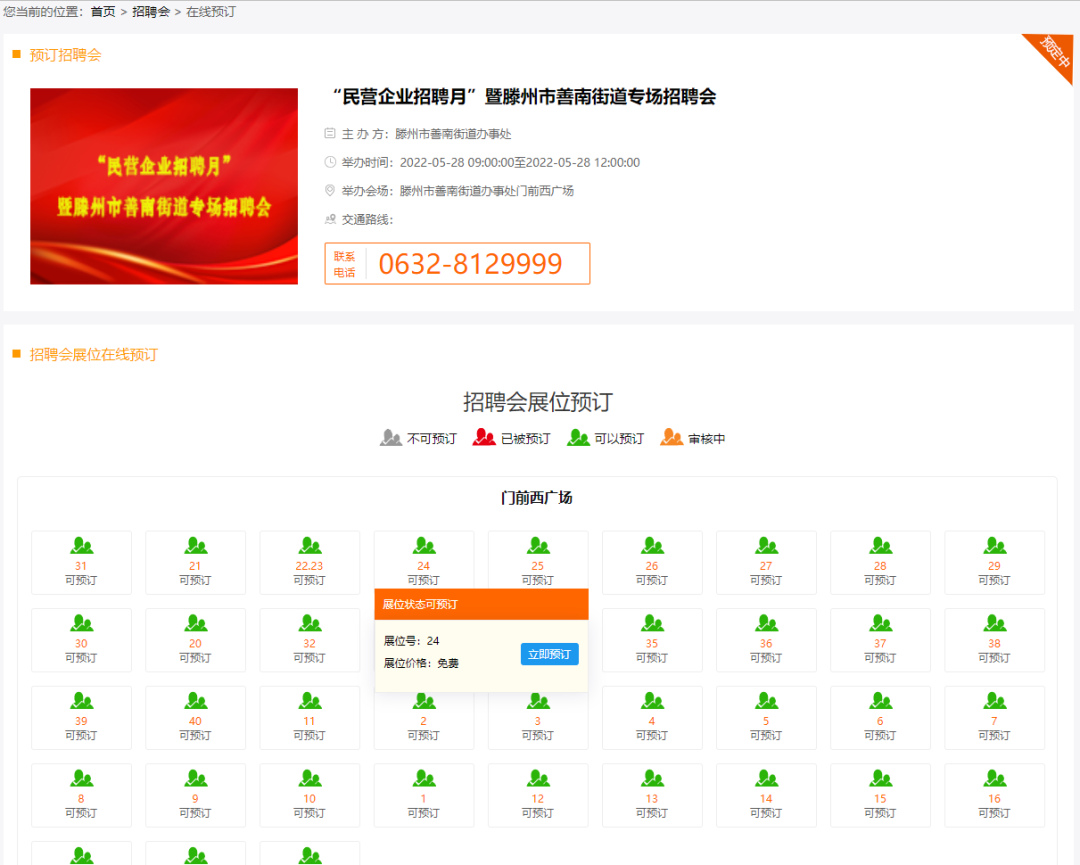Click the gray 不可预订 legend icon
This screenshot has height=865, width=1080.
coord(391,437)
